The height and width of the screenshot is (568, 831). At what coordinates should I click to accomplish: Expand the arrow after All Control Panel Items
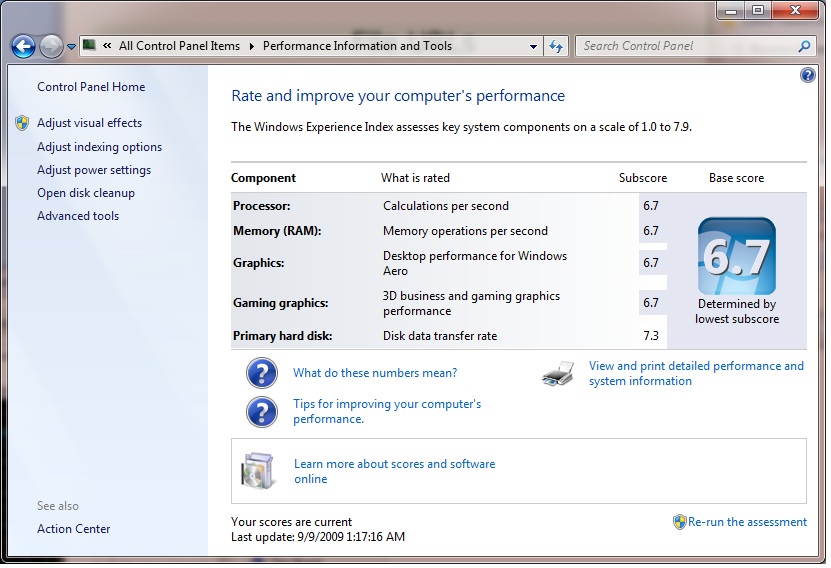(252, 46)
